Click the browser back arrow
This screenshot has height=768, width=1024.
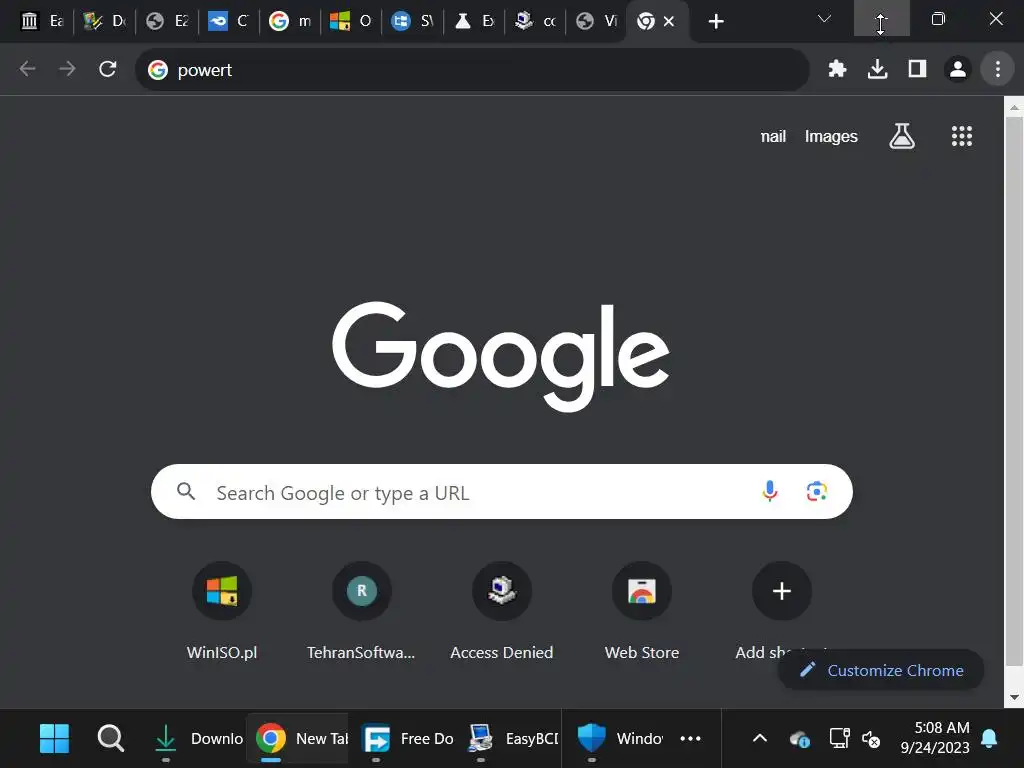(x=27, y=69)
